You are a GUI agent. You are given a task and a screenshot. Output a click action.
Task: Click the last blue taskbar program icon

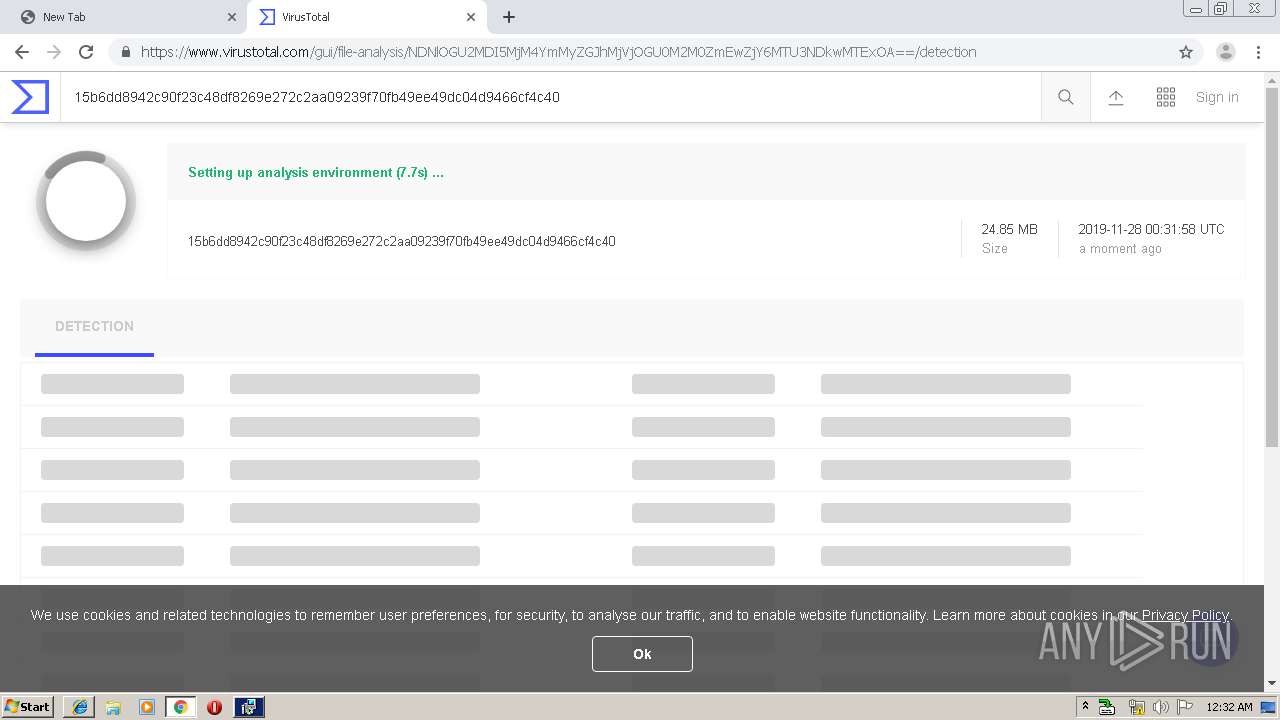pyautogui.click(x=249, y=707)
